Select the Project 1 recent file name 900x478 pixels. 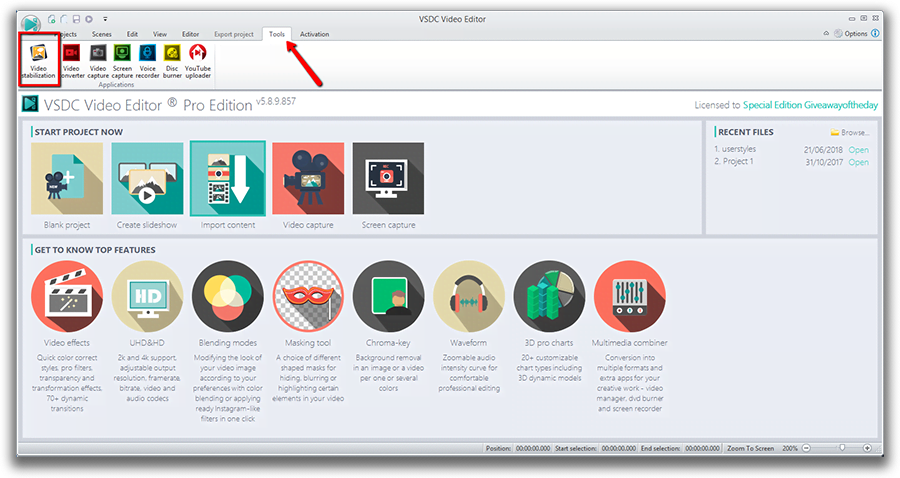coord(738,161)
